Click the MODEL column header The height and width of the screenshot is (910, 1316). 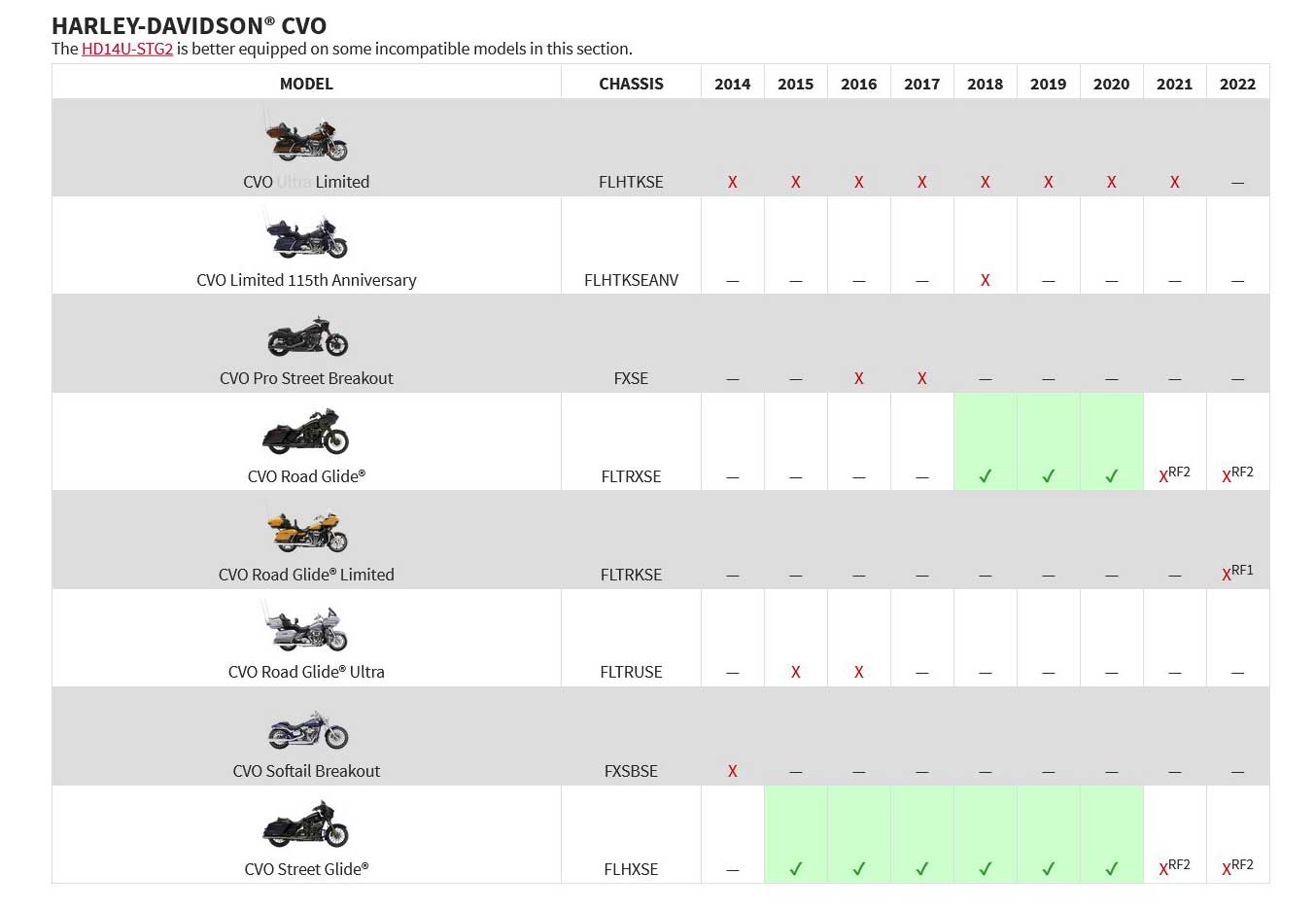coord(306,84)
